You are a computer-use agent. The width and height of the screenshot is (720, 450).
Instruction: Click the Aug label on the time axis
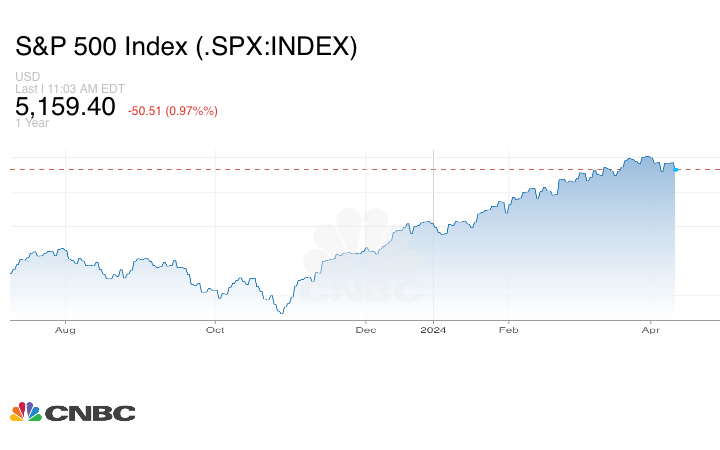click(65, 329)
